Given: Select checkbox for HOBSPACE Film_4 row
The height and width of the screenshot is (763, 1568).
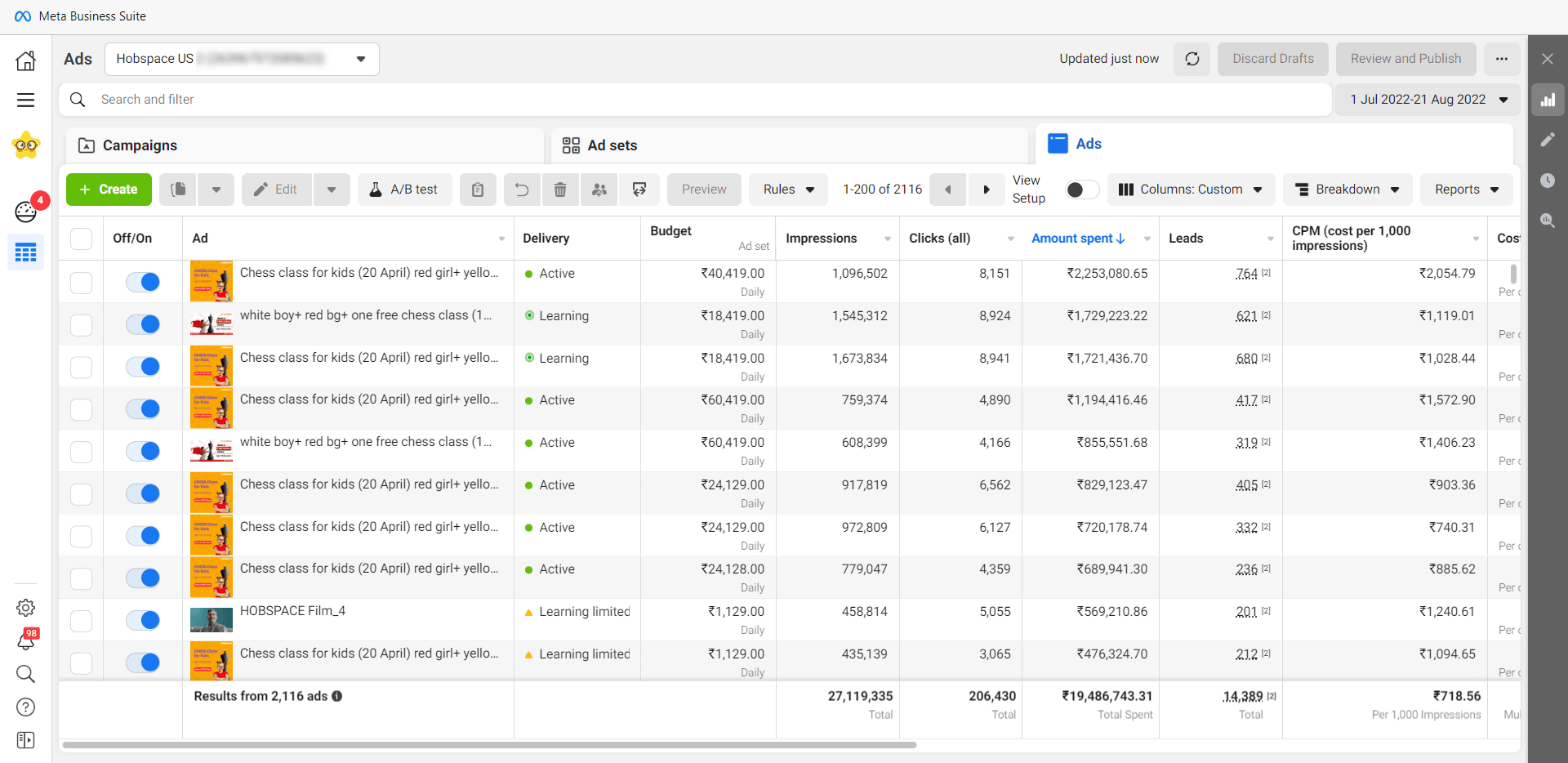Looking at the screenshot, I should point(82,621).
